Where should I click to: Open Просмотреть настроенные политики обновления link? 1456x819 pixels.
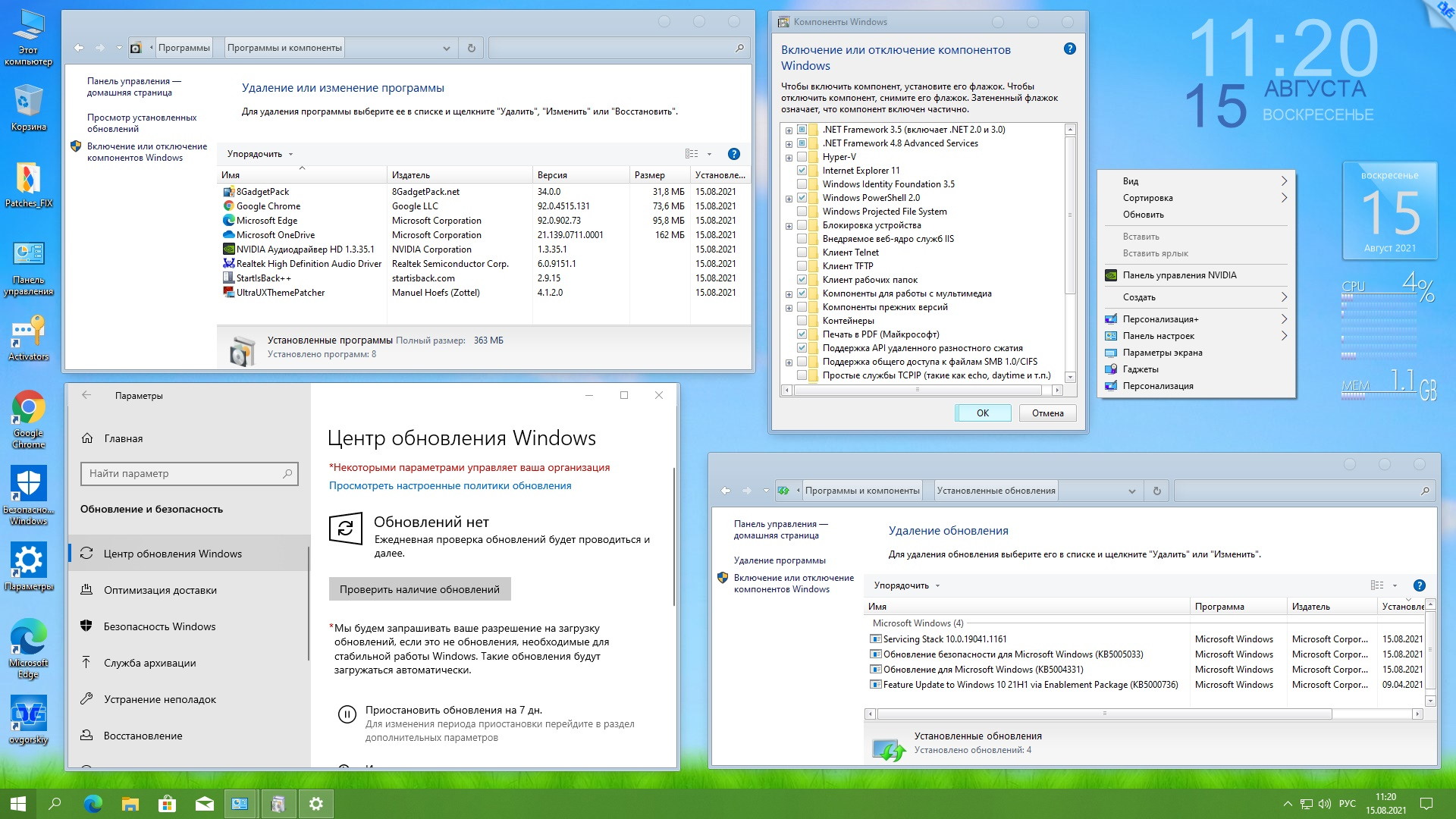tap(450, 486)
